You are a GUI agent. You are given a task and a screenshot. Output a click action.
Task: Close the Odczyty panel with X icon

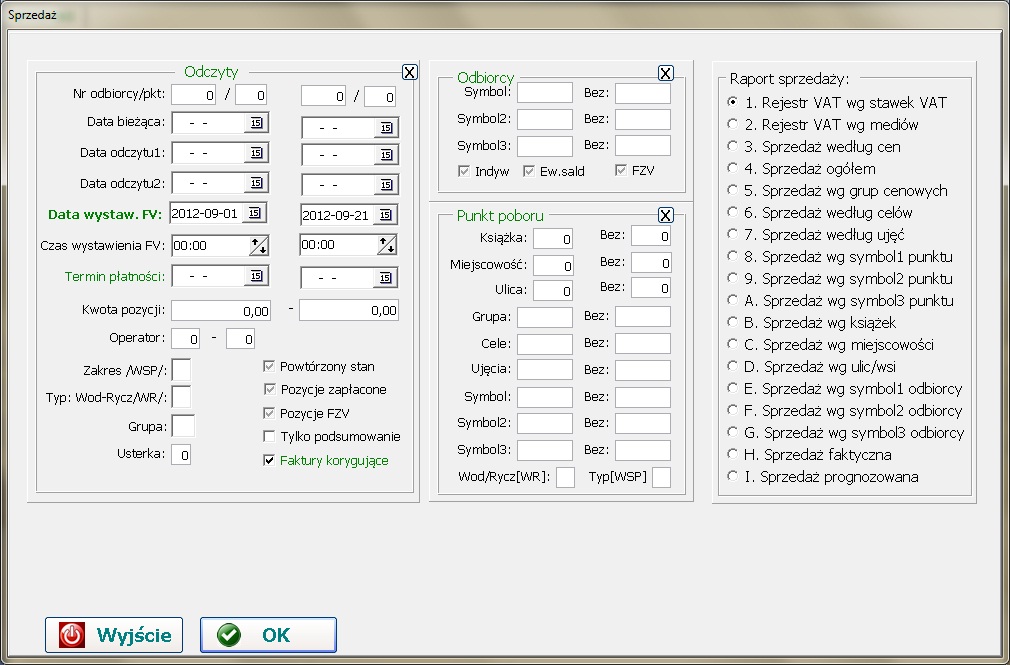(x=409, y=72)
